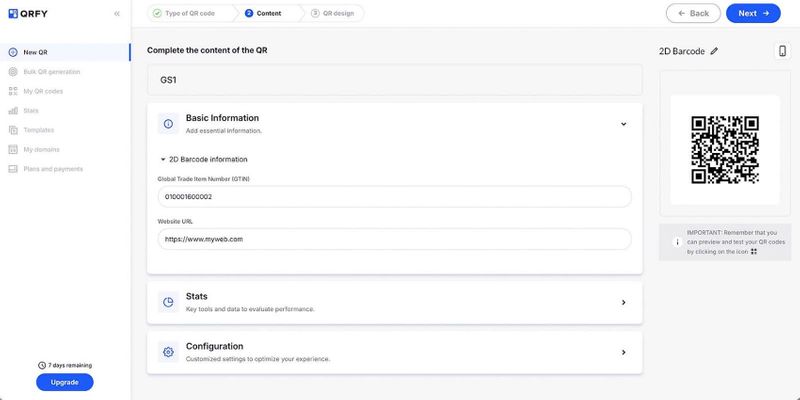
Task: Collapse the sidebar with double-chevron icon
Action: point(117,14)
